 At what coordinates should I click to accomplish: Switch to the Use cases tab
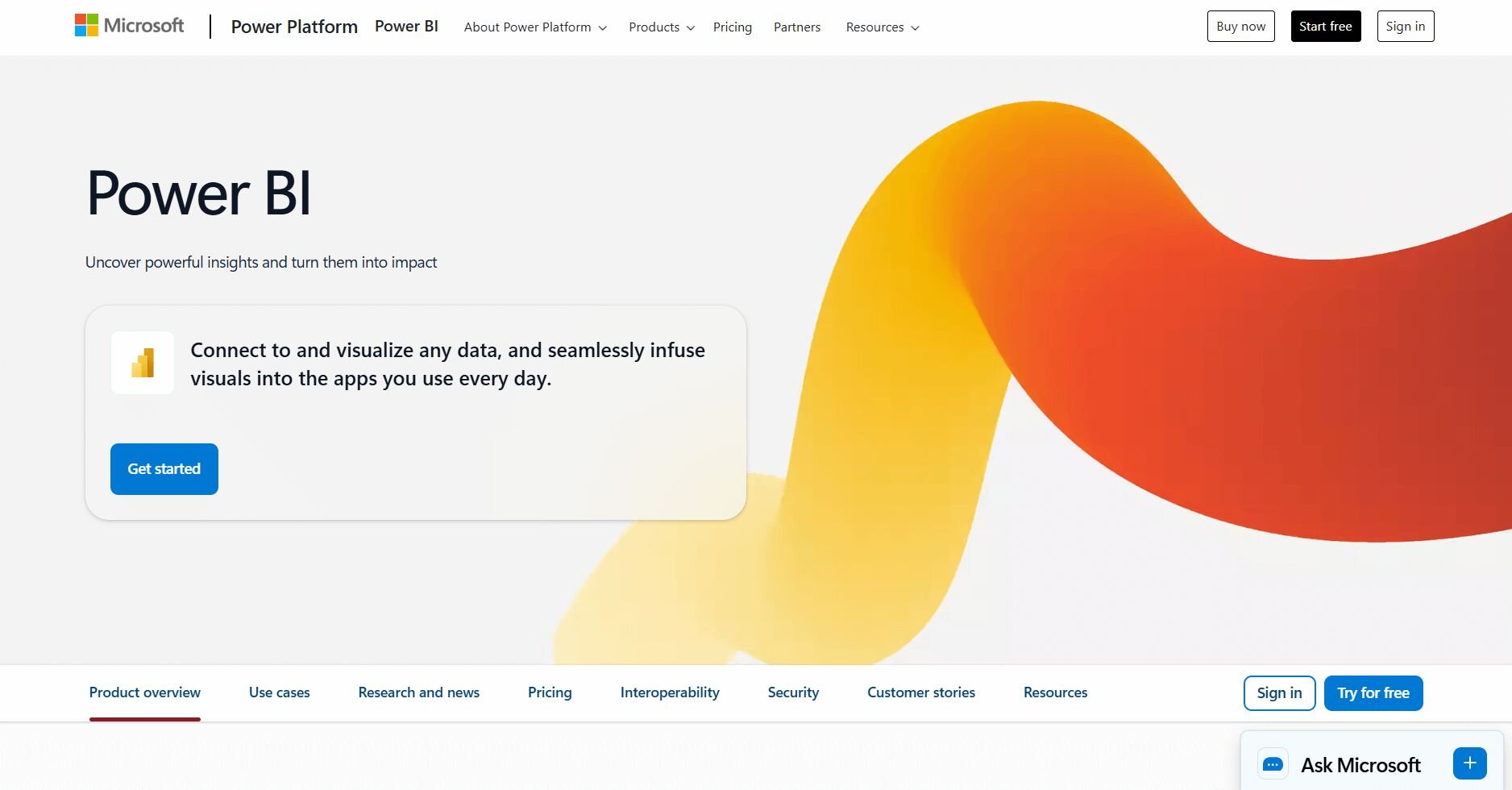click(x=279, y=692)
